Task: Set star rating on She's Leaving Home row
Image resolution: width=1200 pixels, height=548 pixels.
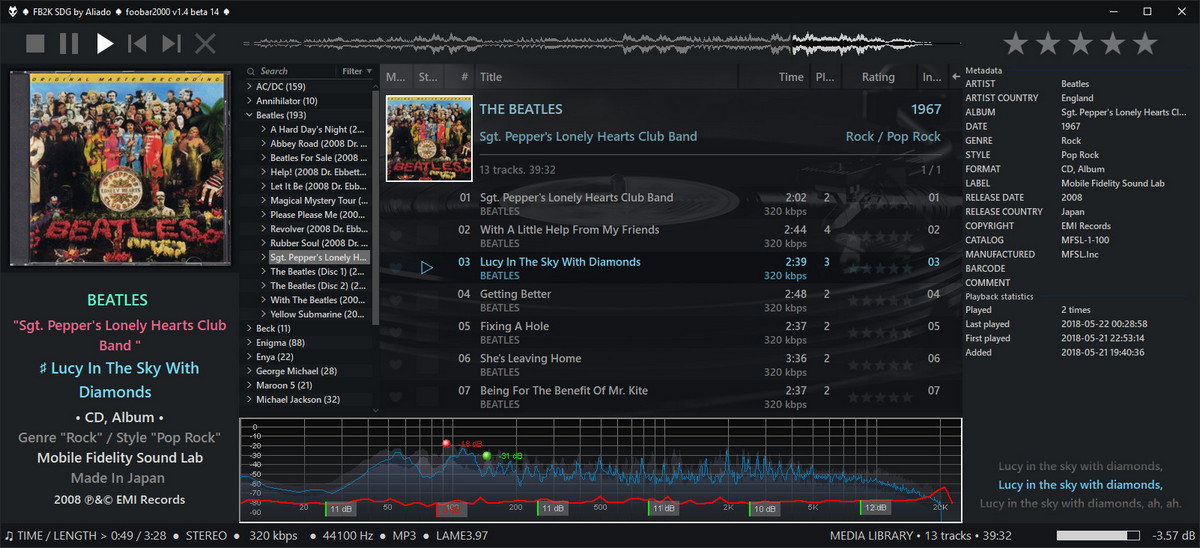Action: click(x=878, y=364)
